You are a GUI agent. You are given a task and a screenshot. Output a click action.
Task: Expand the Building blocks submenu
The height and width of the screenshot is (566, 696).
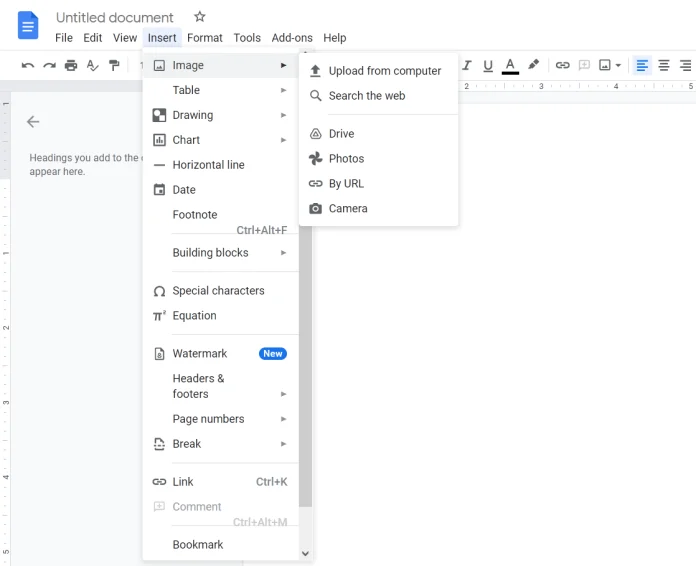click(x=220, y=253)
